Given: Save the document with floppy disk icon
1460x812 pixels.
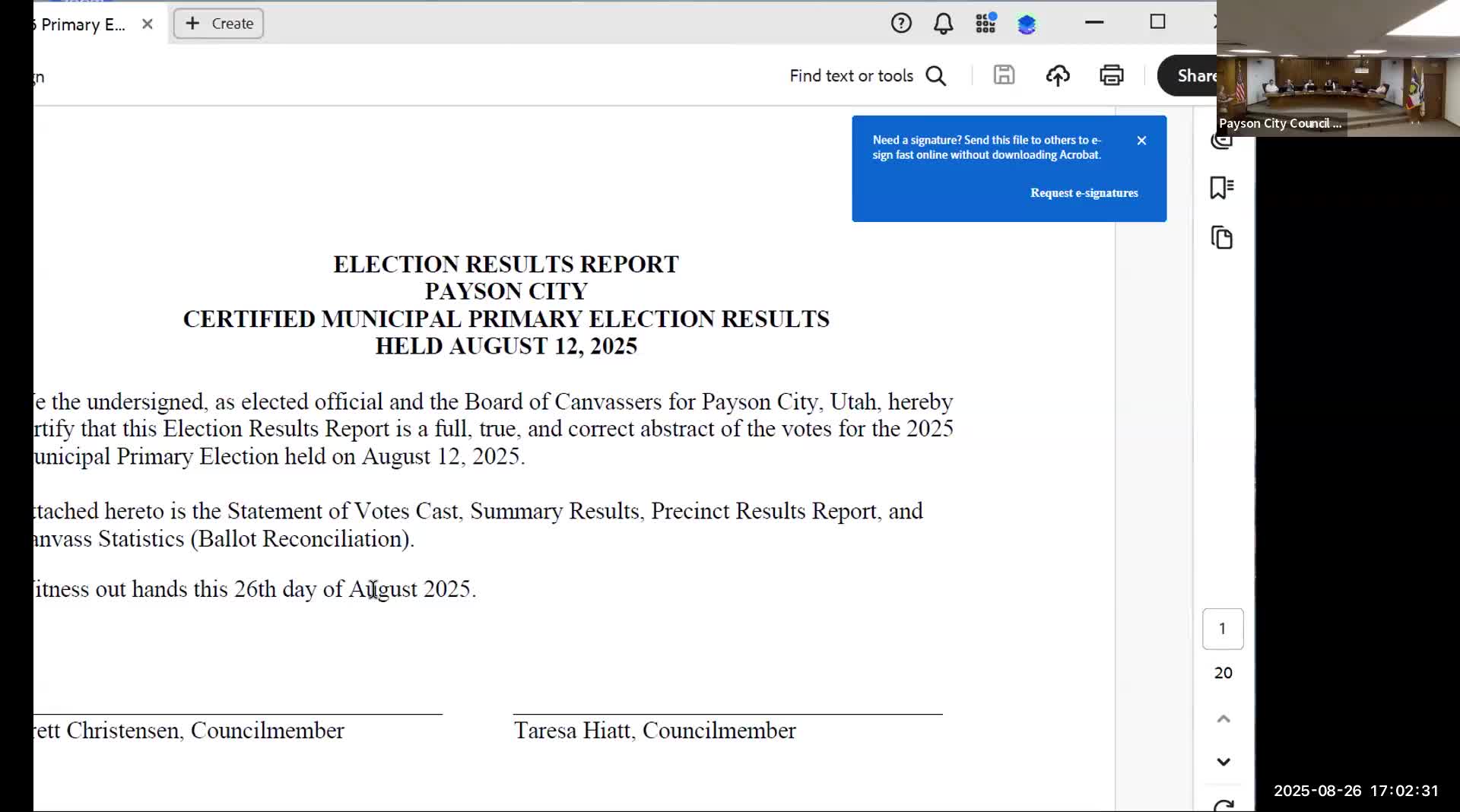Looking at the screenshot, I should pyautogui.click(x=1004, y=75).
